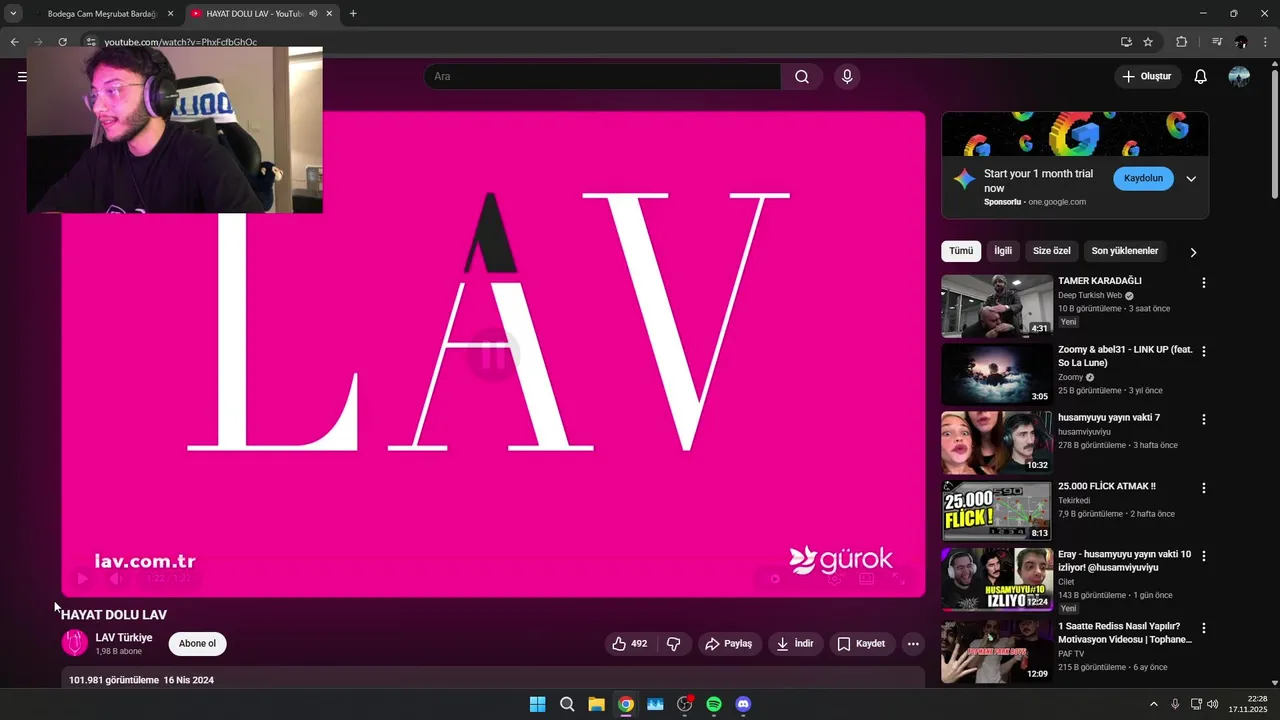Open 25.000 FLİCK ATMAK thumbnail
This screenshot has width=1280, height=720.
997,511
